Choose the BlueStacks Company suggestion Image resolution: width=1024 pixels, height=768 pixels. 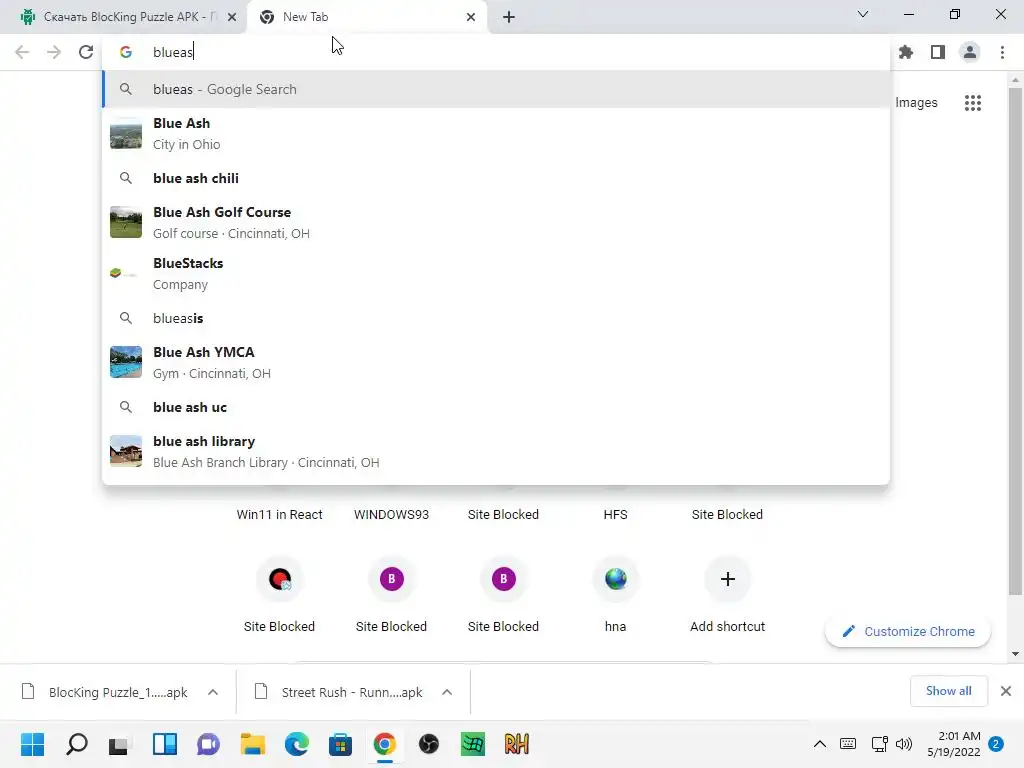pyautogui.click(x=496, y=274)
